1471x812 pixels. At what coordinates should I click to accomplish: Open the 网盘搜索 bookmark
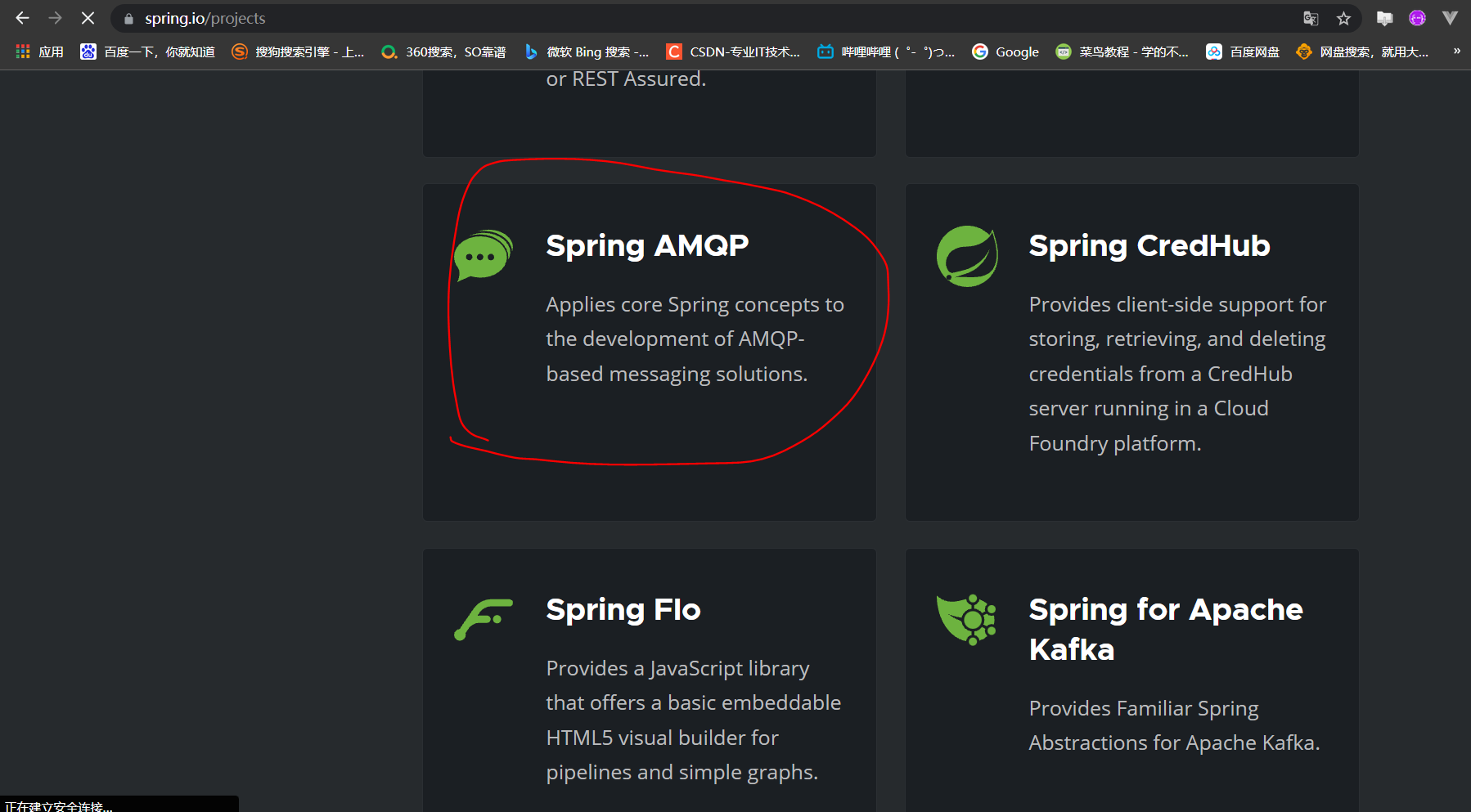(1362, 52)
